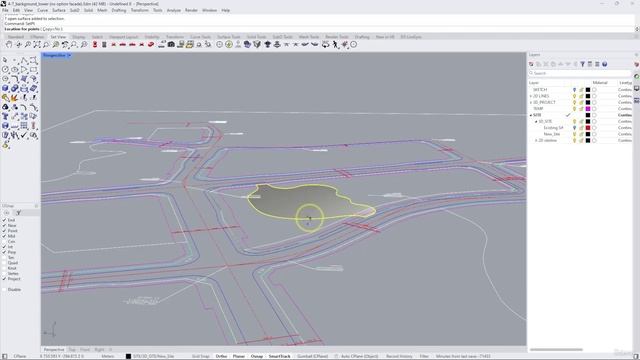Open the Perspective viewport title dropdown

69,55
